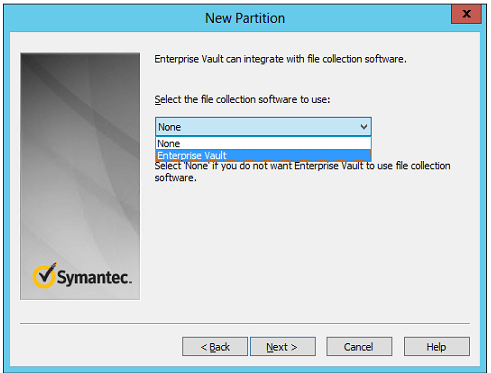This screenshot has width=491, height=373.
Task: Cancel the New Partition wizard
Action: click(x=359, y=347)
